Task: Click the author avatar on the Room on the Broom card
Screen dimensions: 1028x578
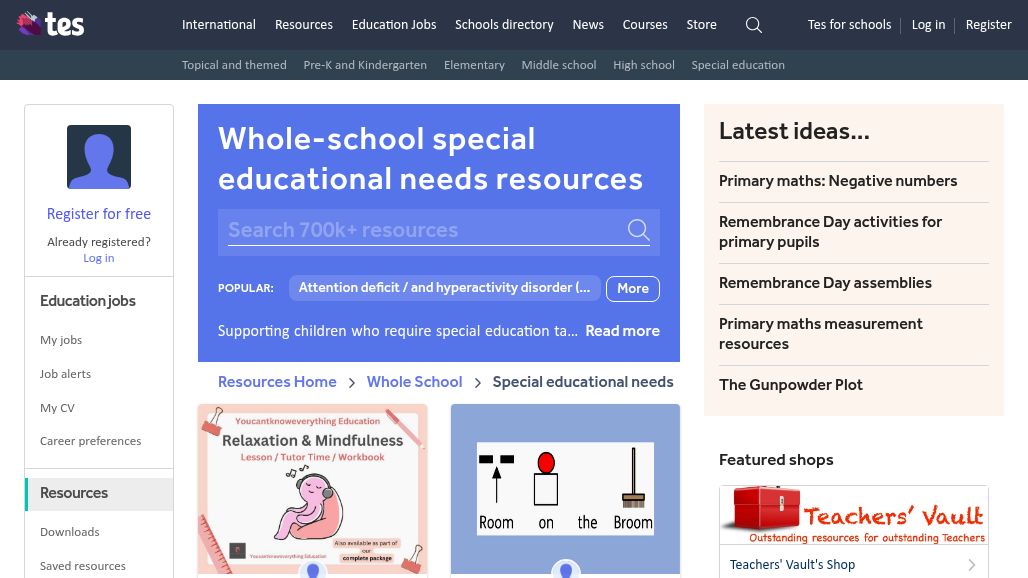Action: 565,570
